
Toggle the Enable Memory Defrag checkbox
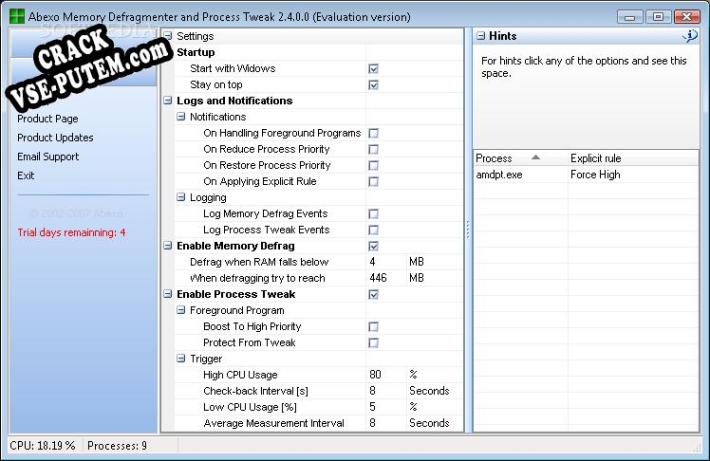click(x=373, y=246)
